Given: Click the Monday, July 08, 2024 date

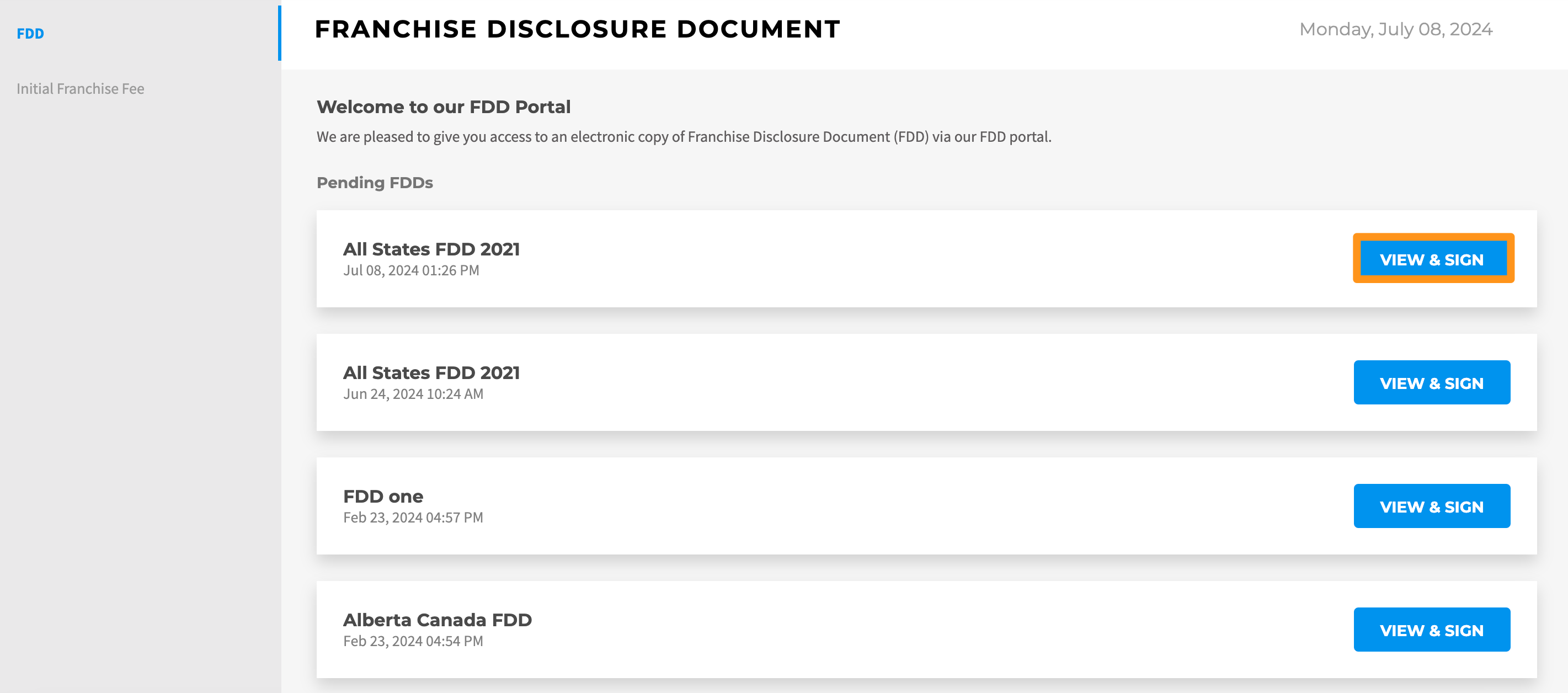Looking at the screenshot, I should (x=1396, y=29).
